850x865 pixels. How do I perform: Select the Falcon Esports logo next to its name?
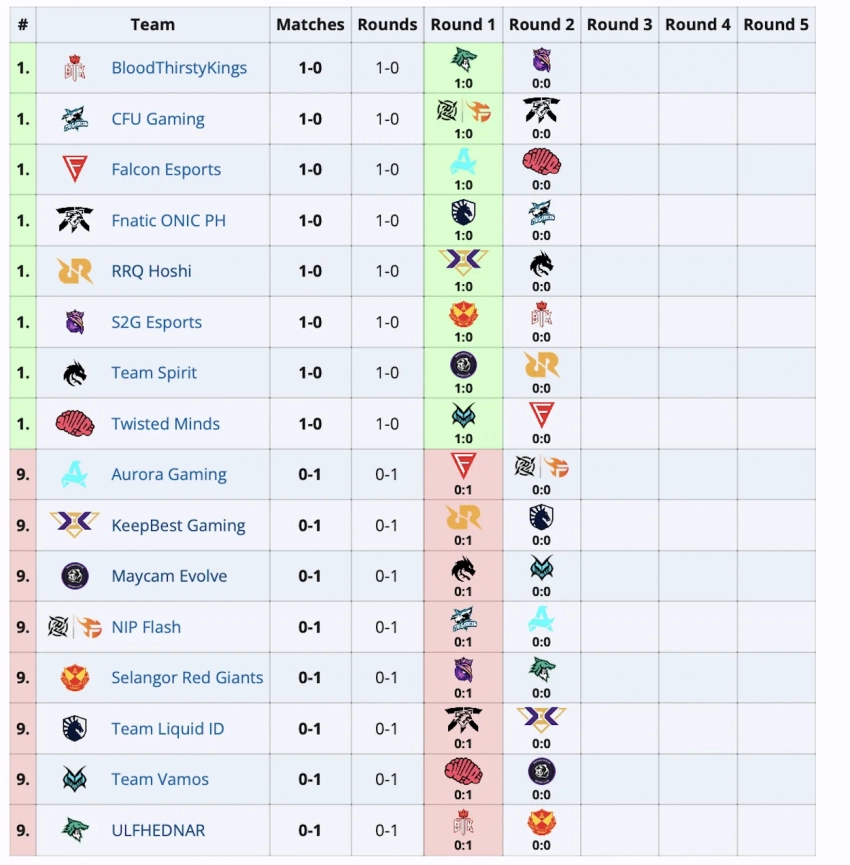75,170
